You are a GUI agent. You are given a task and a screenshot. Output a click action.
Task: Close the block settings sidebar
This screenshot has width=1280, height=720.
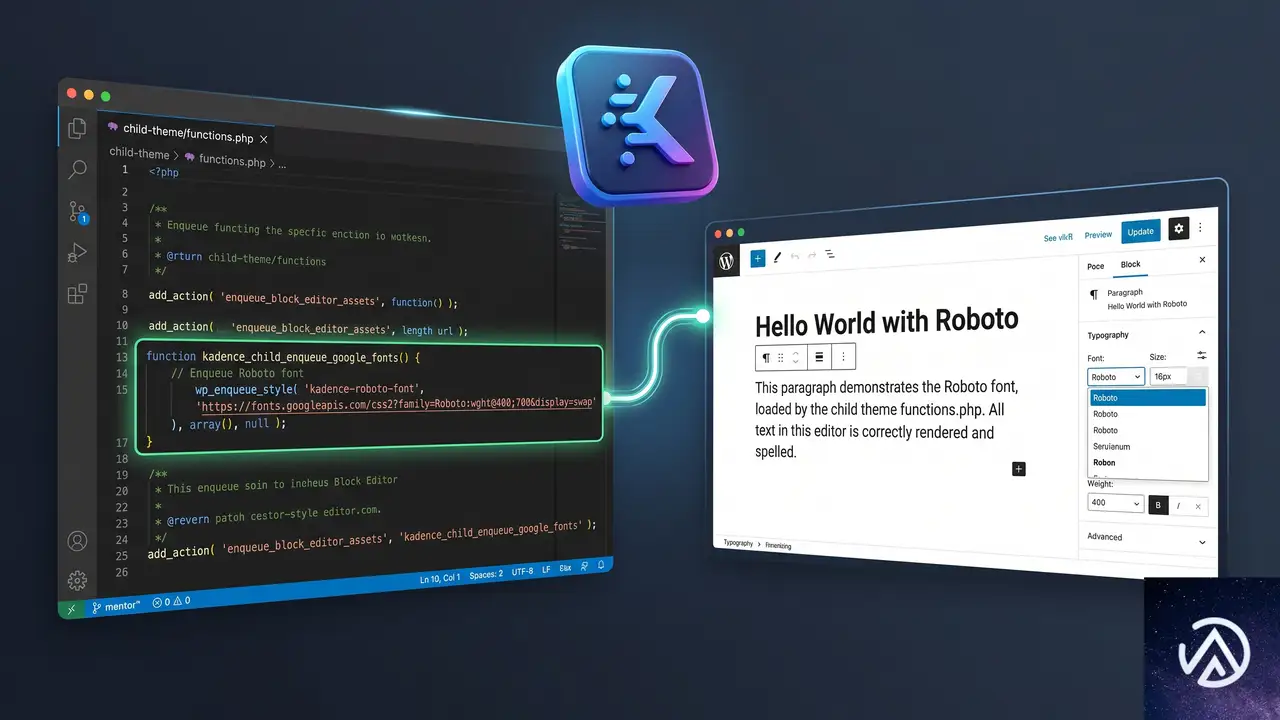pos(1202,260)
